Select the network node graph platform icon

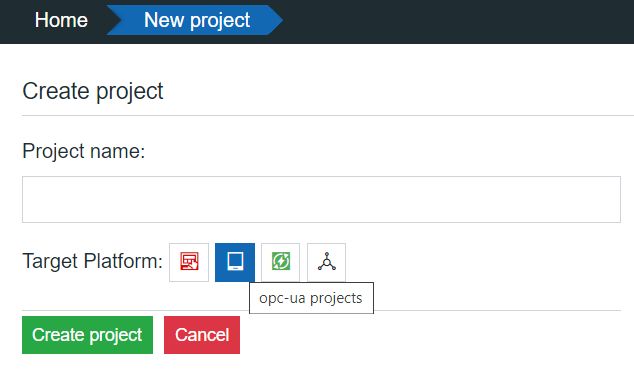coord(327,262)
